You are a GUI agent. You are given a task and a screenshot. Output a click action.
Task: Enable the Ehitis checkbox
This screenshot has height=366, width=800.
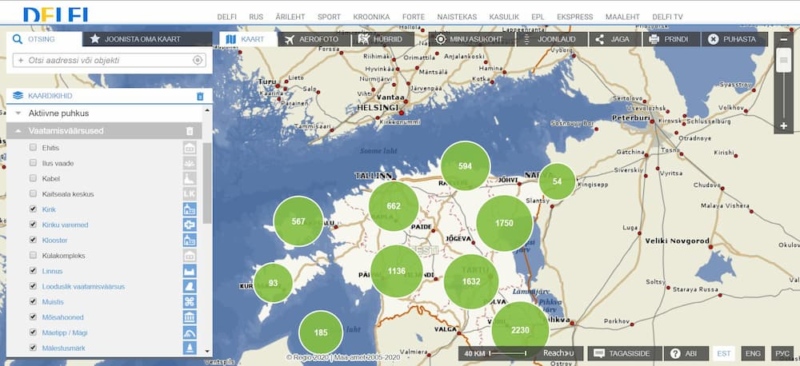point(33,148)
